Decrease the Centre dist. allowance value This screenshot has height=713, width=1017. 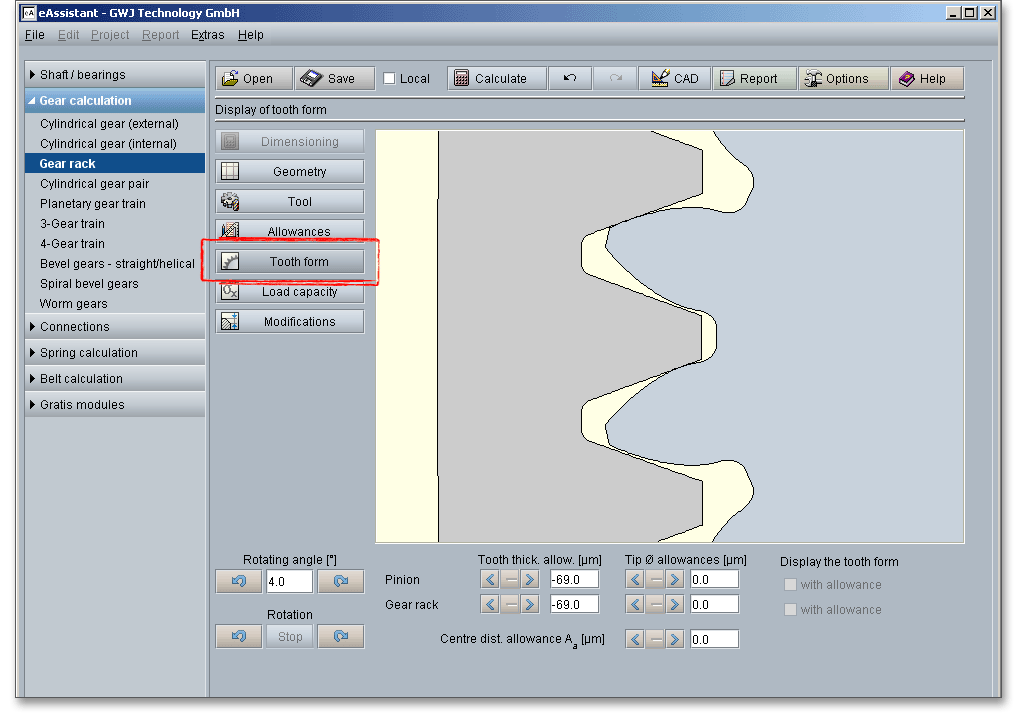pos(635,640)
